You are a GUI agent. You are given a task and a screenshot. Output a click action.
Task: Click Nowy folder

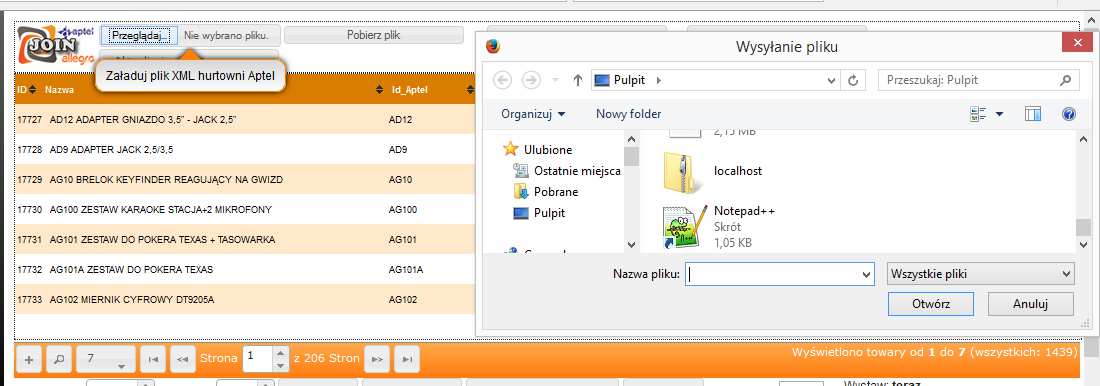pyautogui.click(x=629, y=114)
